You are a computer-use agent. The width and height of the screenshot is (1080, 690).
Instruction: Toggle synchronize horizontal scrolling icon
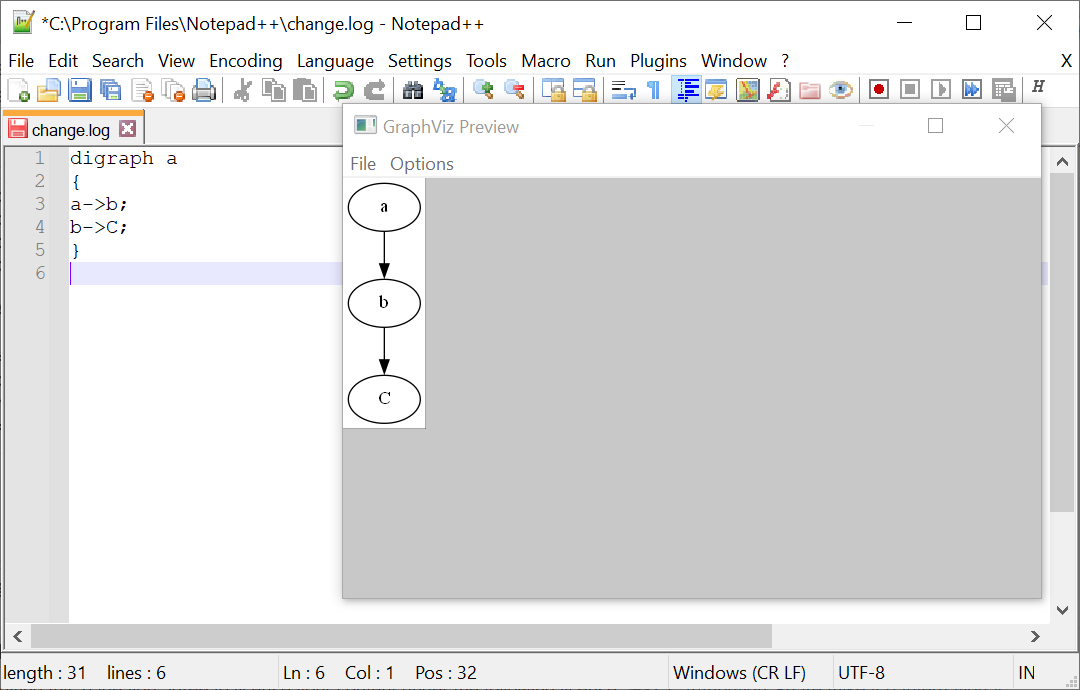point(585,90)
